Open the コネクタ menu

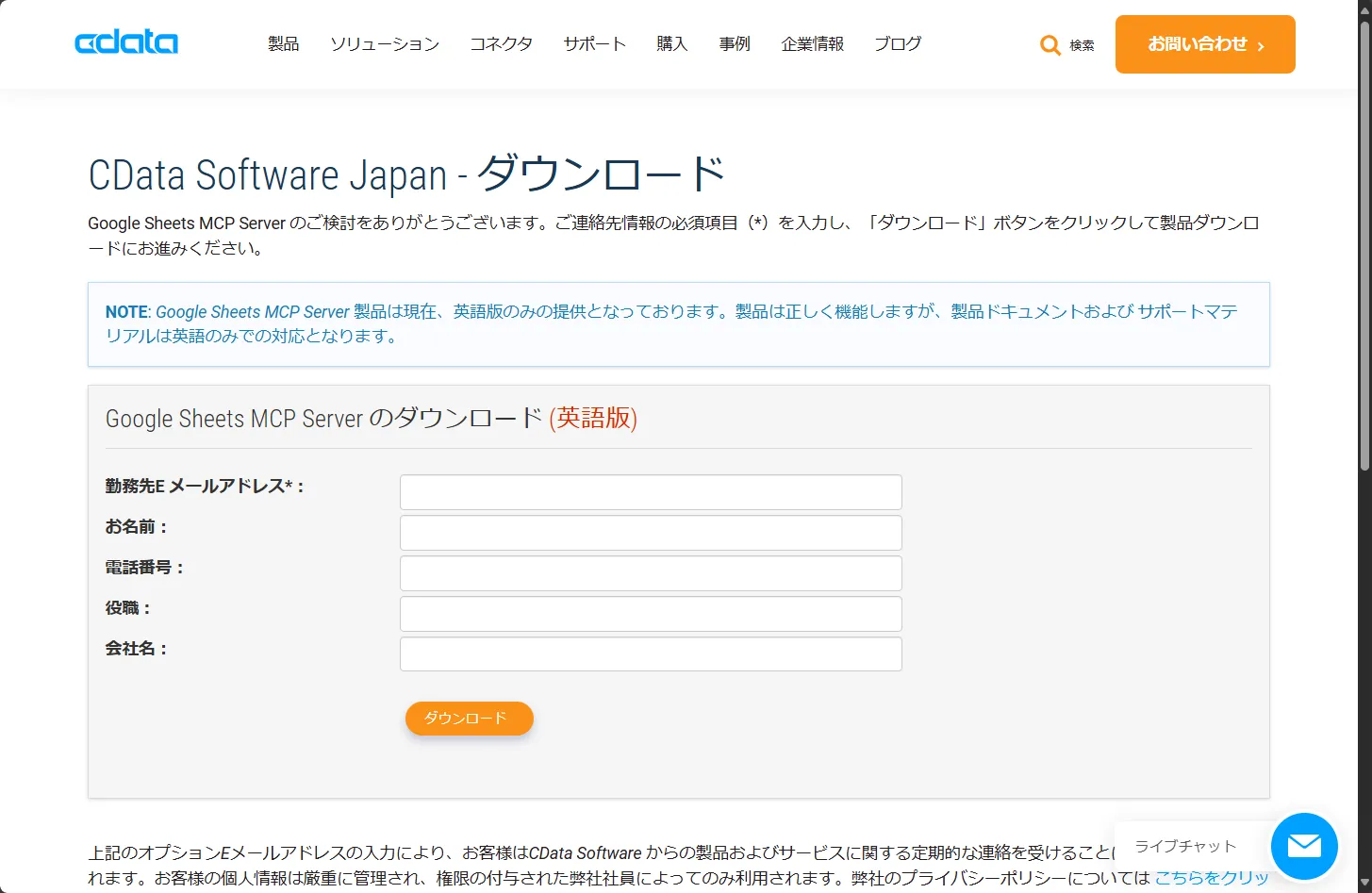[x=502, y=44]
